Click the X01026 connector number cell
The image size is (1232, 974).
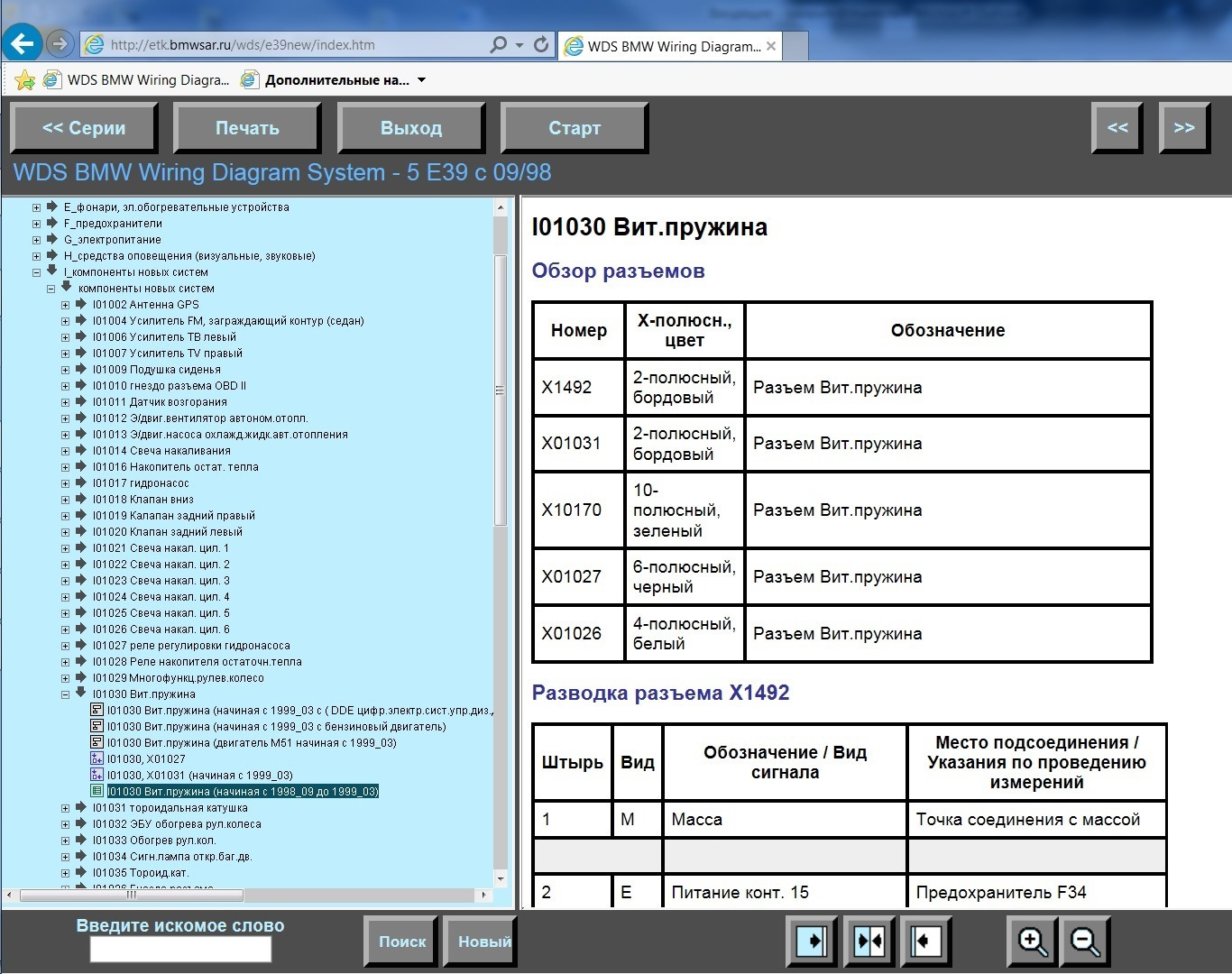579,634
